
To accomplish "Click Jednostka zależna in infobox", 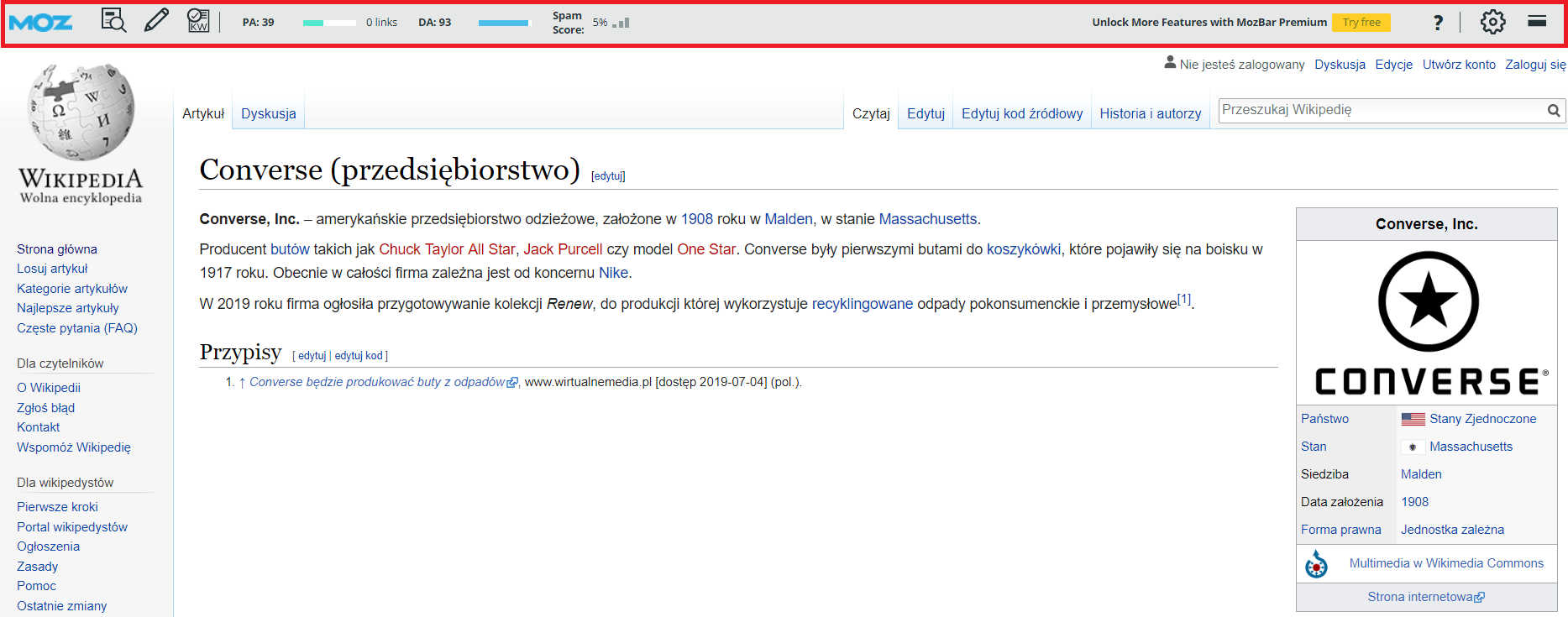I will [1453, 530].
